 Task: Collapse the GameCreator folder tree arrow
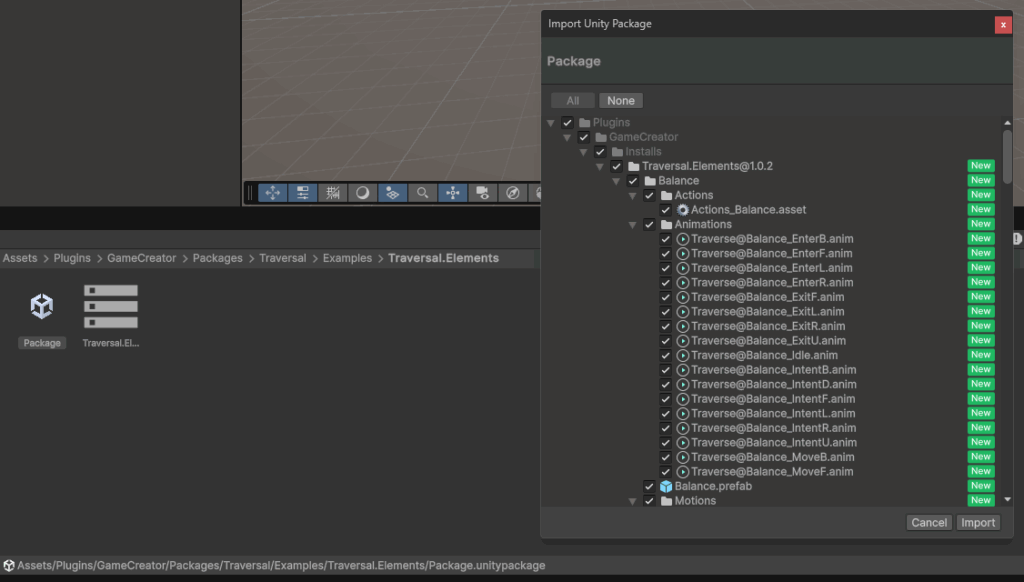coord(567,138)
